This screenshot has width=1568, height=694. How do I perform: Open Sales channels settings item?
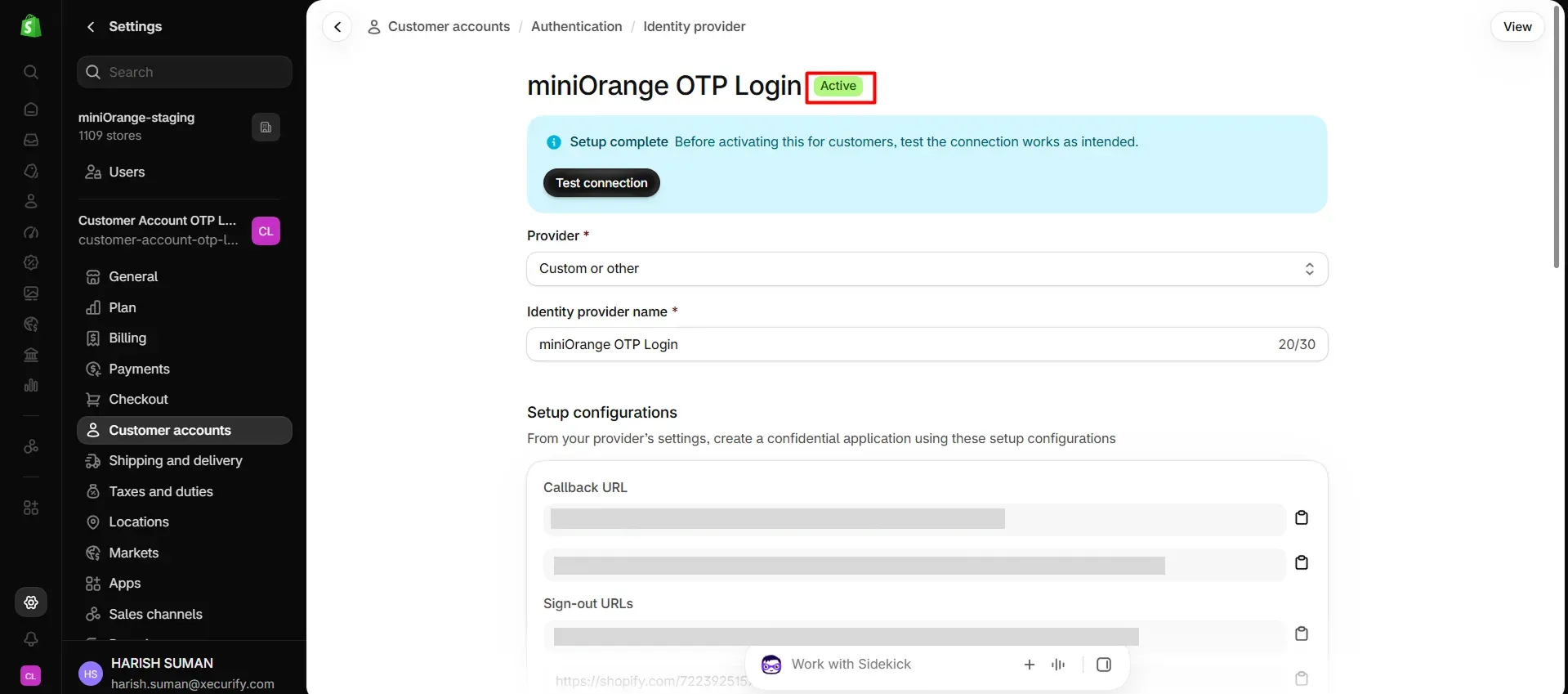pos(185,615)
